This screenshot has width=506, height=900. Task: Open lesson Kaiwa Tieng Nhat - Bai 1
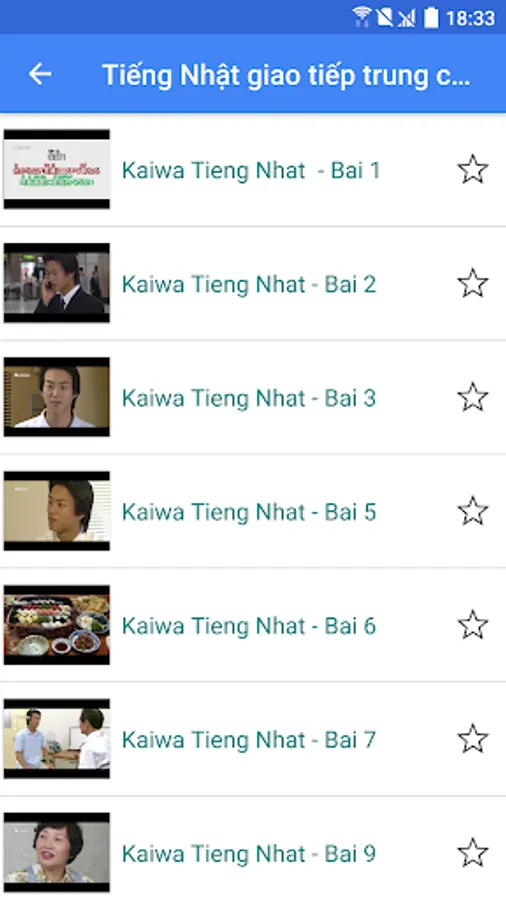(251, 170)
